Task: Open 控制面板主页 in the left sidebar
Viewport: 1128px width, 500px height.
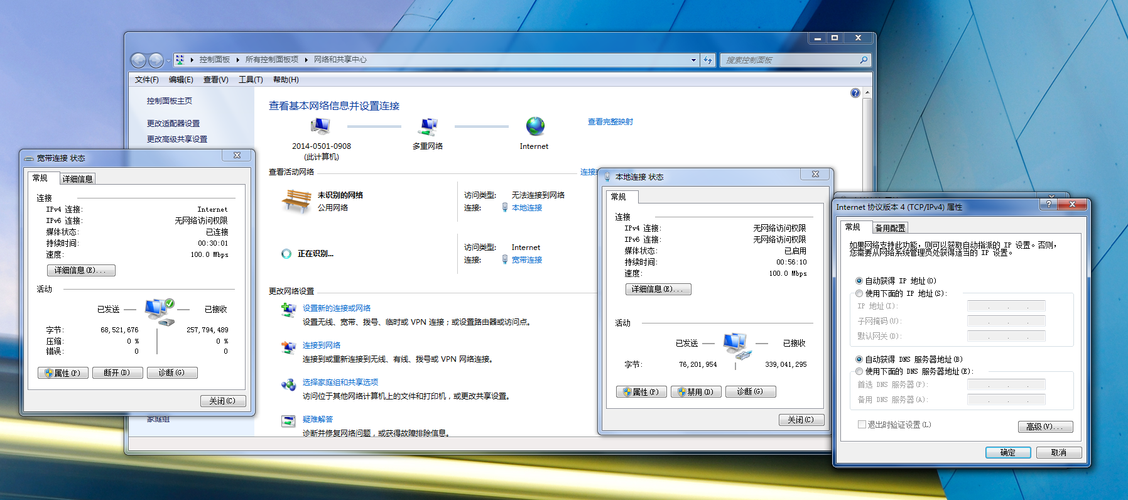Action: tap(170, 101)
